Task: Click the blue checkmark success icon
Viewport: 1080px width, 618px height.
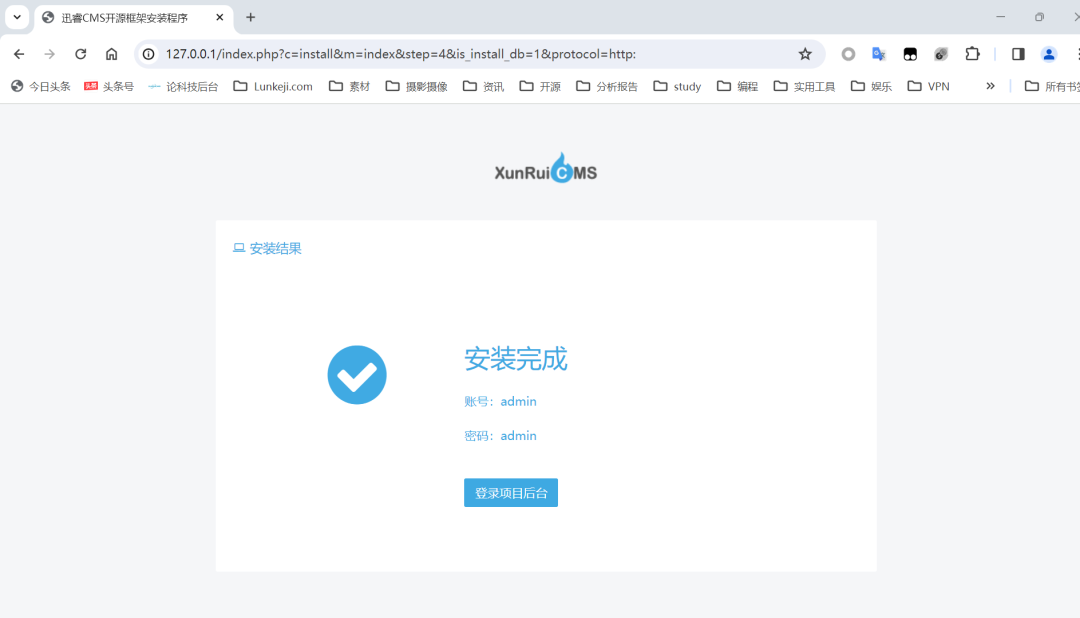Action: click(357, 374)
